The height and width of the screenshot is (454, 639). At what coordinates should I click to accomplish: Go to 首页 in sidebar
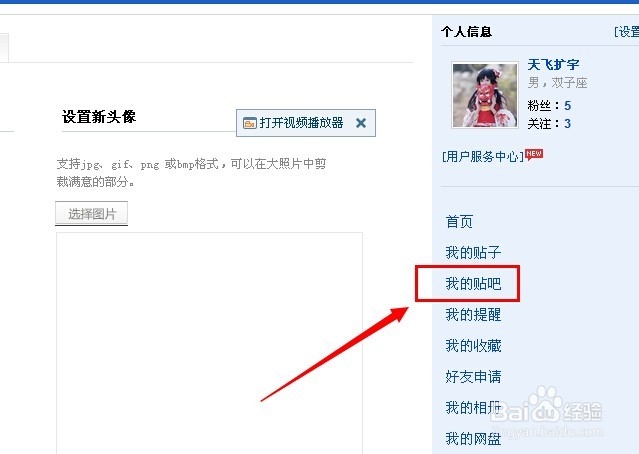pos(459,222)
